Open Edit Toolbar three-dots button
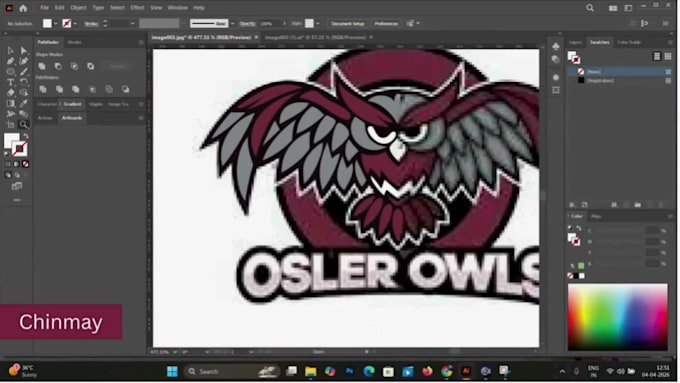 point(17,200)
